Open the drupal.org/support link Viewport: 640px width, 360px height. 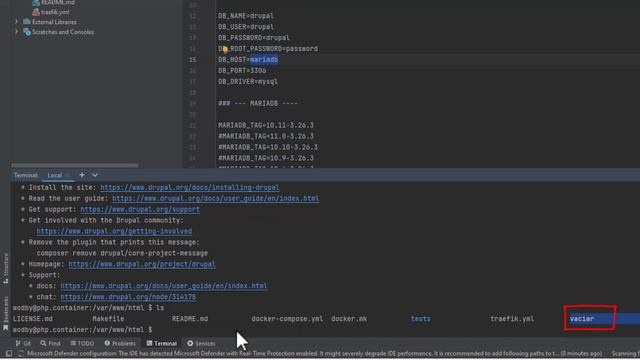(x=140, y=209)
